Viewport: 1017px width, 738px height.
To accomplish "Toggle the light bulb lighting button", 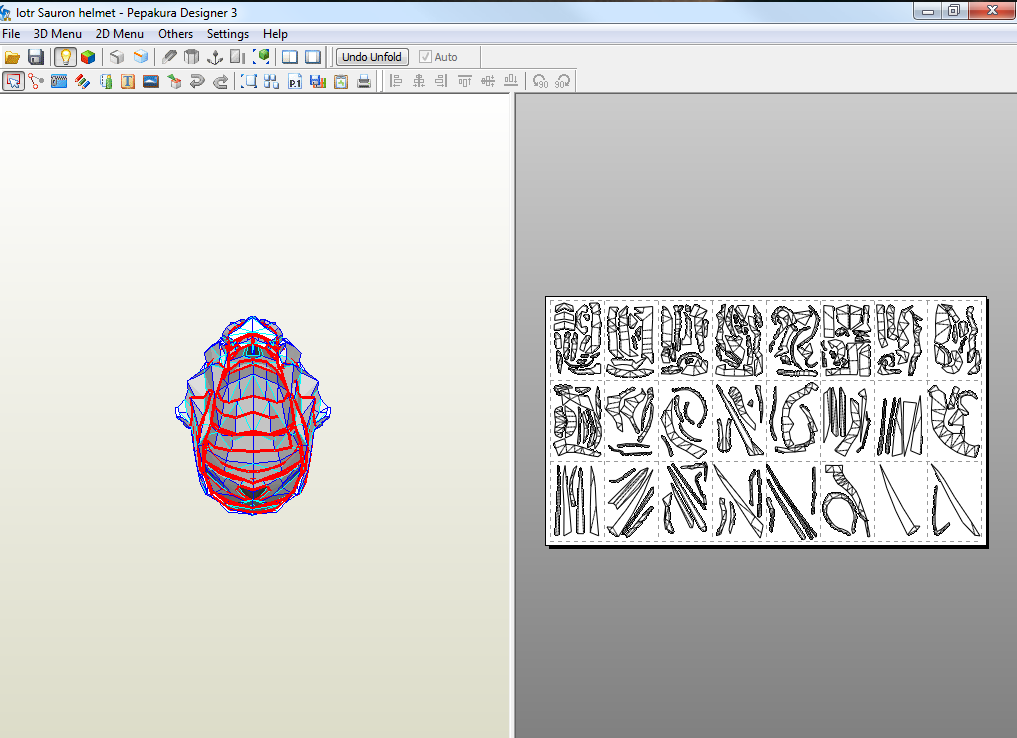I will 65,57.
